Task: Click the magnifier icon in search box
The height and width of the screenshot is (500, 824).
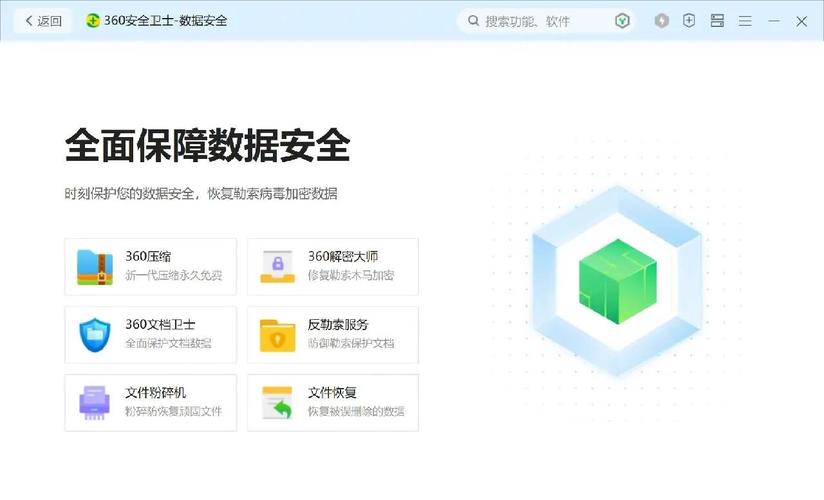Action: coord(473,21)
